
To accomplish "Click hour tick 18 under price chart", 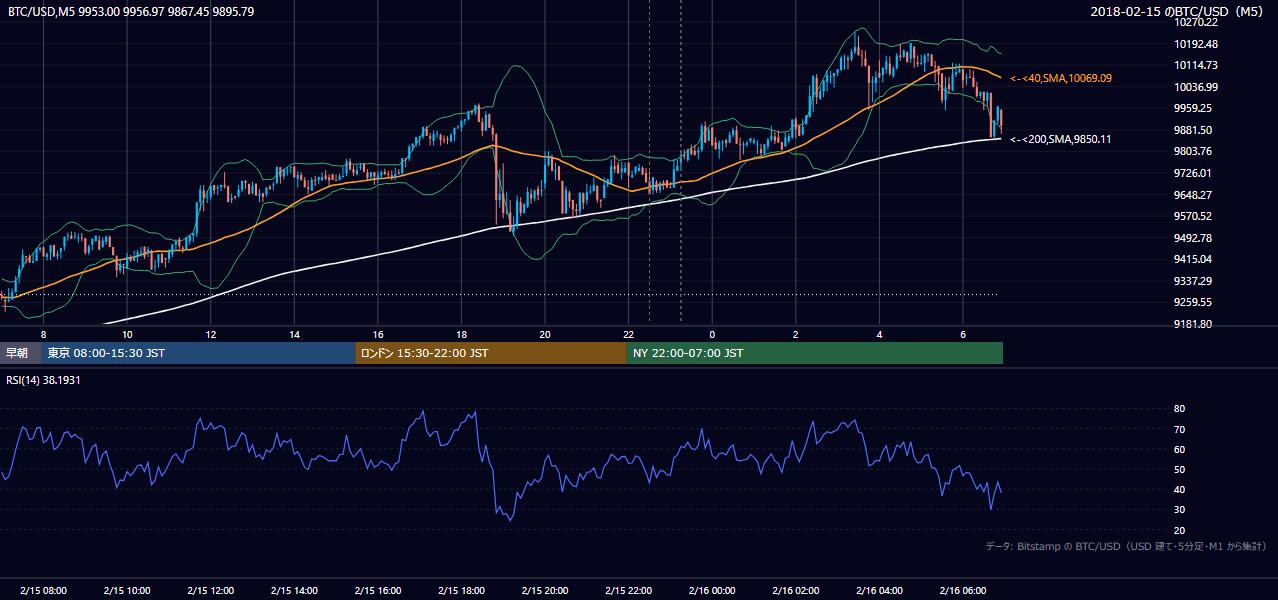I will click(461, 334).
